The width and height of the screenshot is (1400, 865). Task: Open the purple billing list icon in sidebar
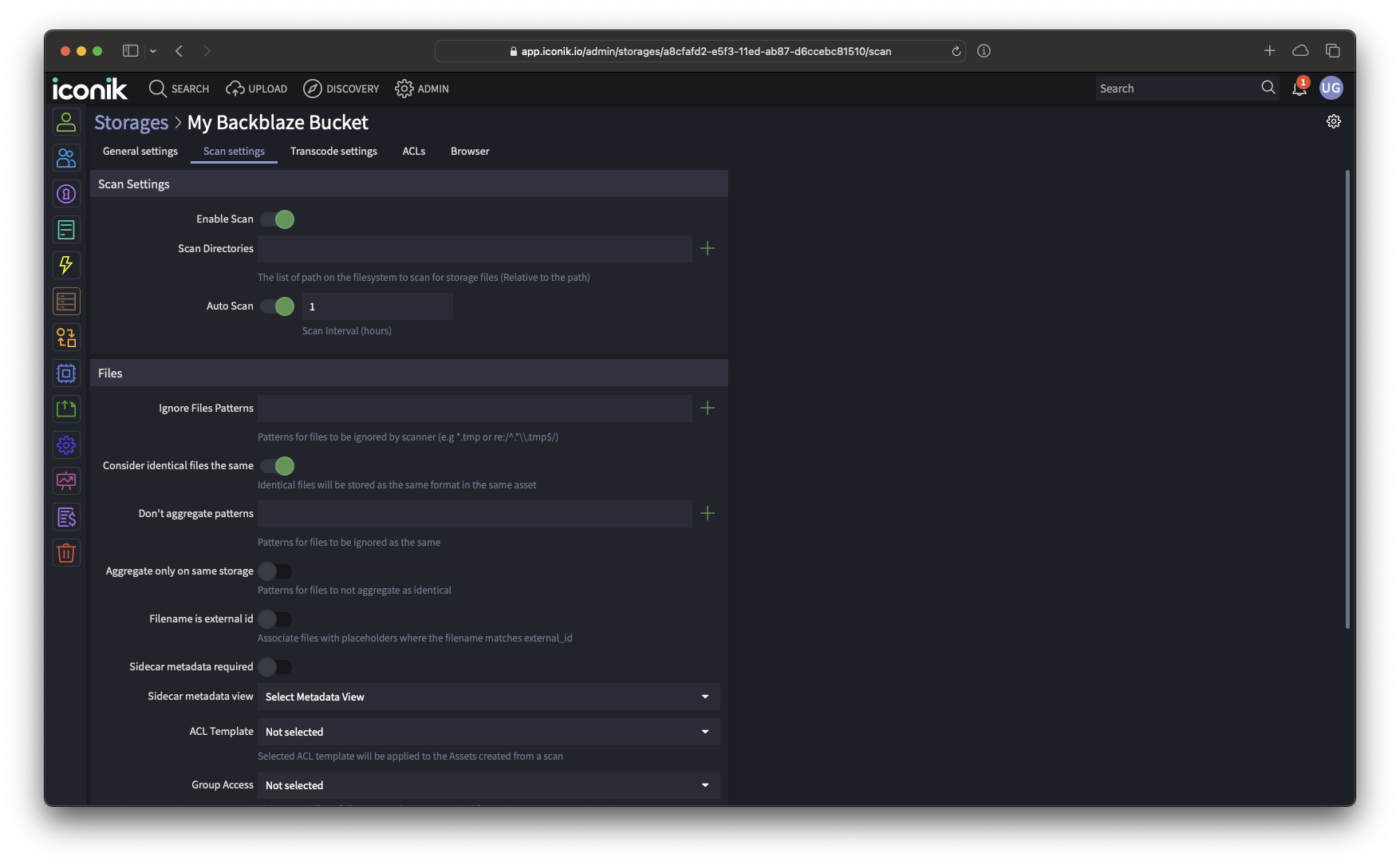pyautogui.click(x=66, y=517)
